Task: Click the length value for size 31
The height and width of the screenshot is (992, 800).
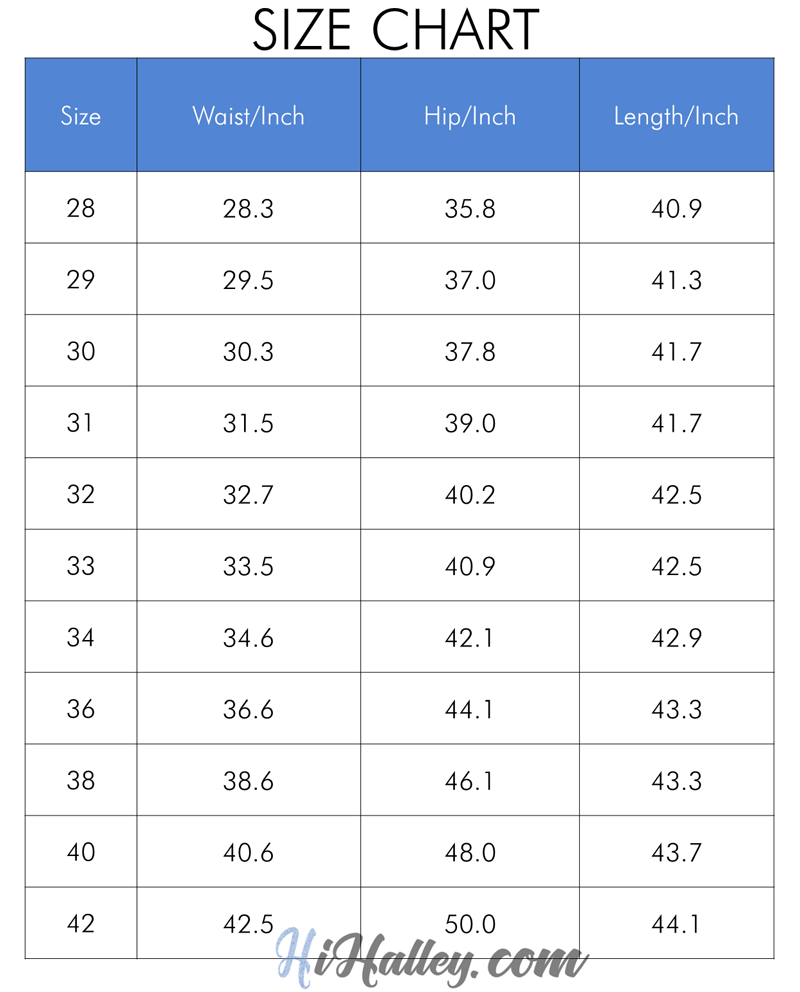Action: click(x=677, y=424)
